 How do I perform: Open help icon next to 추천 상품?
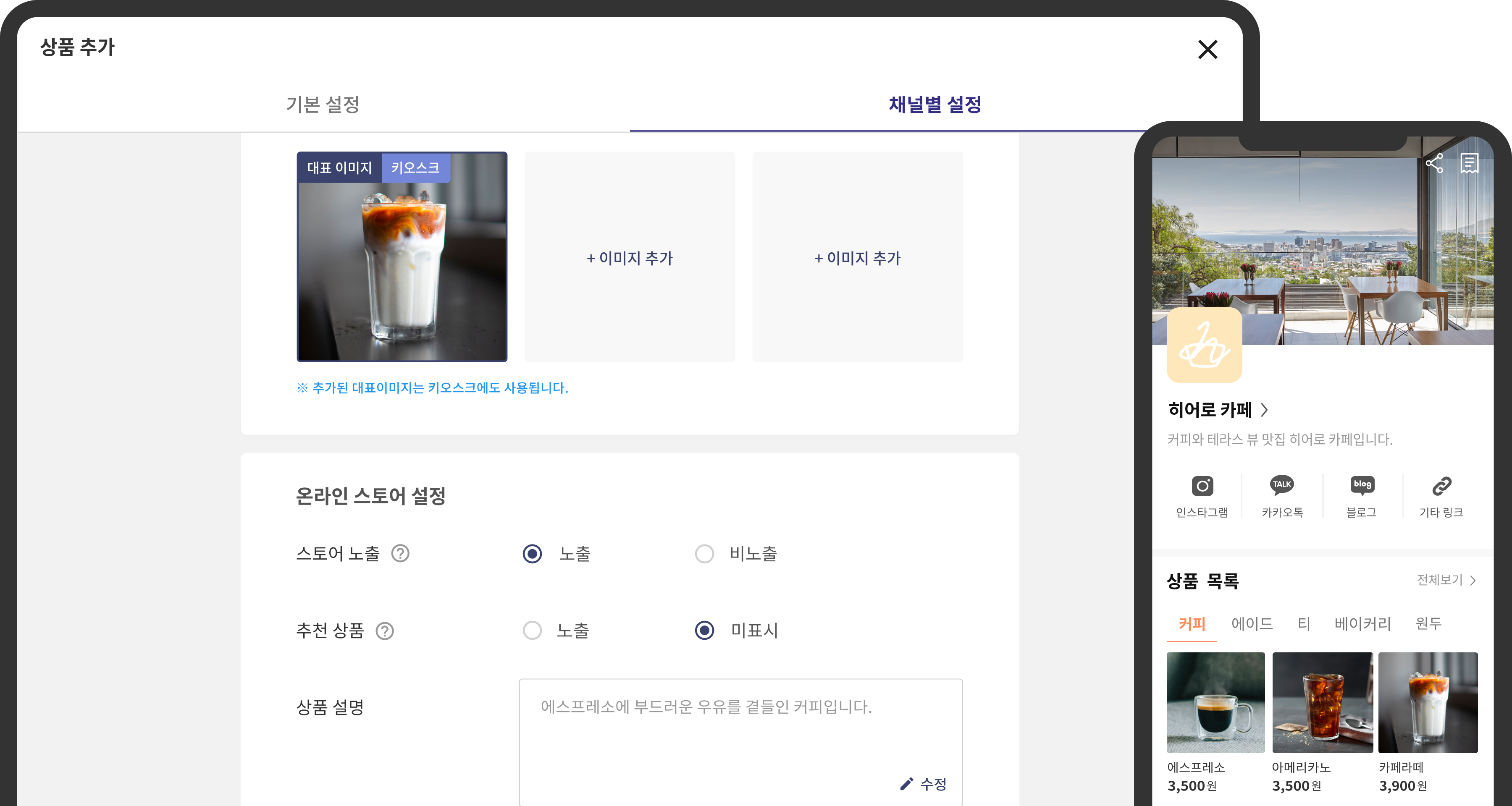[385, 631]
